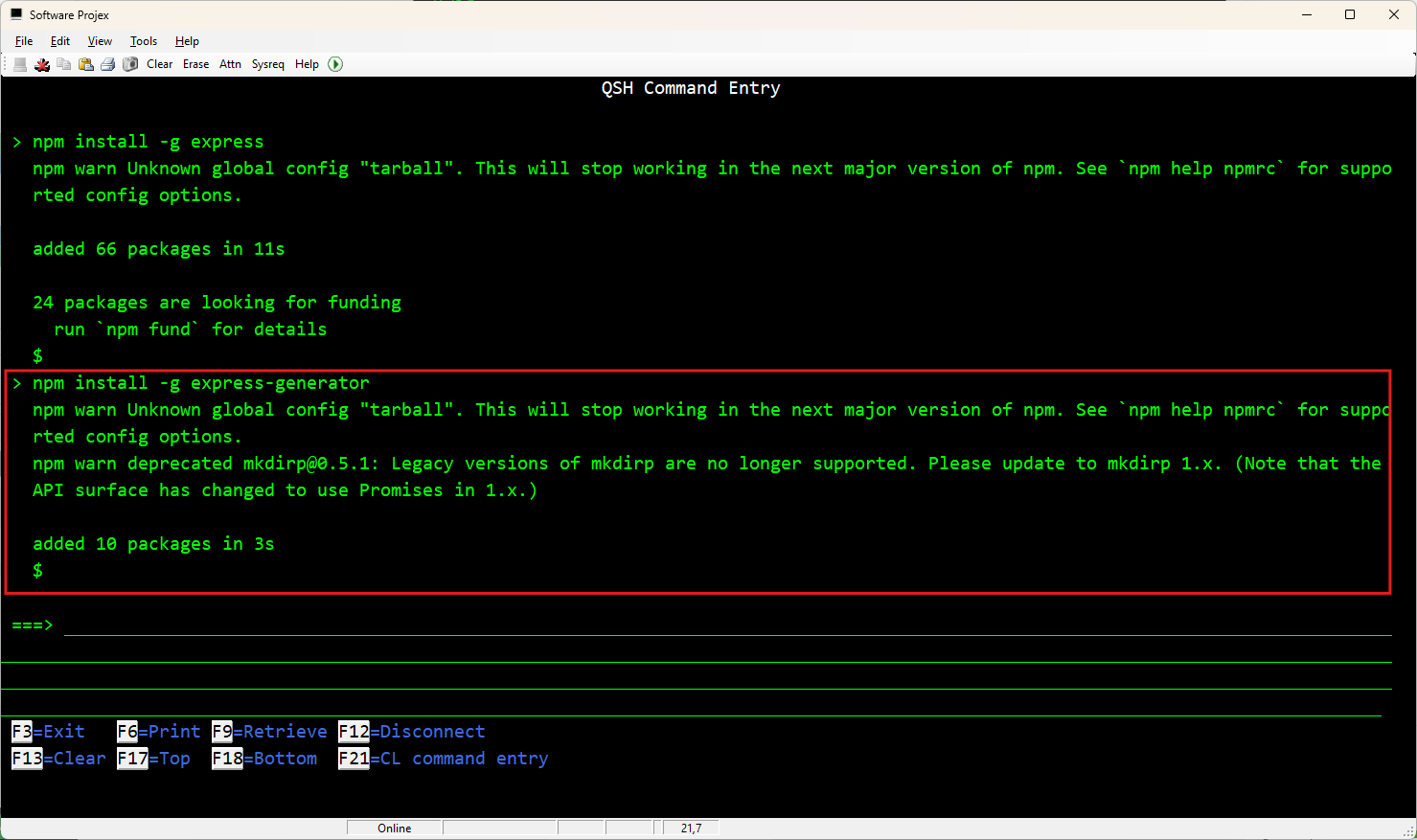
Task: Click the Erase toolbar button
Action: (196, 64)
